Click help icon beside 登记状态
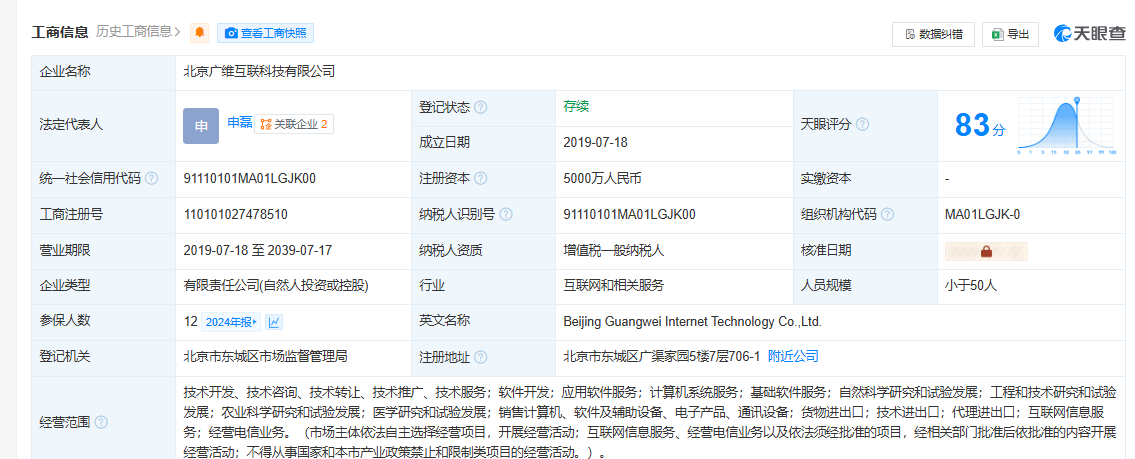 [481, 108]
